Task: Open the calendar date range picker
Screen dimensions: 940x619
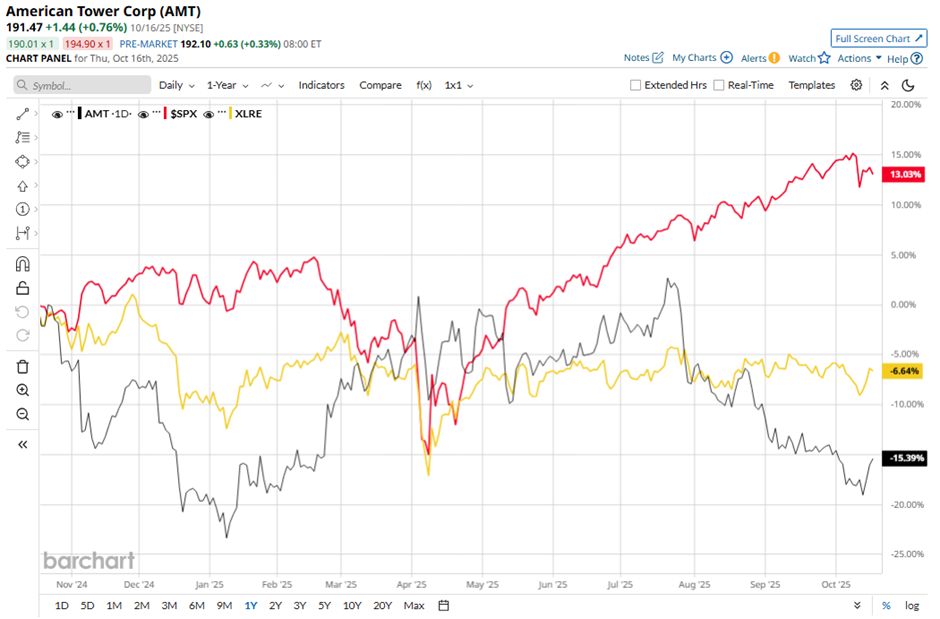Action: click(444, 605)
